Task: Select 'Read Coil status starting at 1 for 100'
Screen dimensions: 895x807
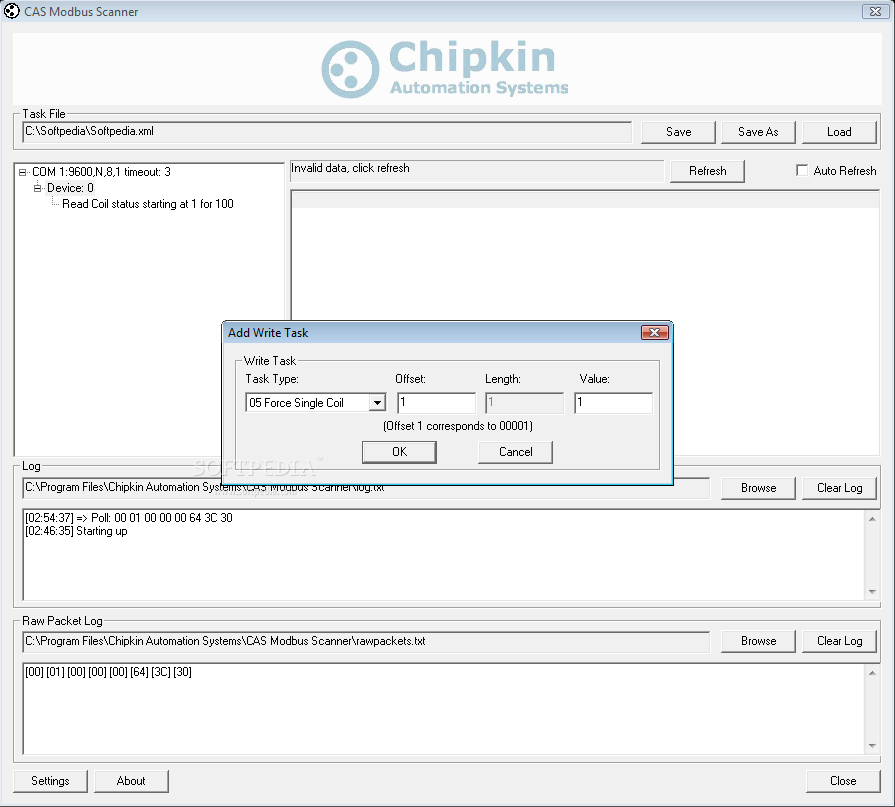Action: [148, 204]
